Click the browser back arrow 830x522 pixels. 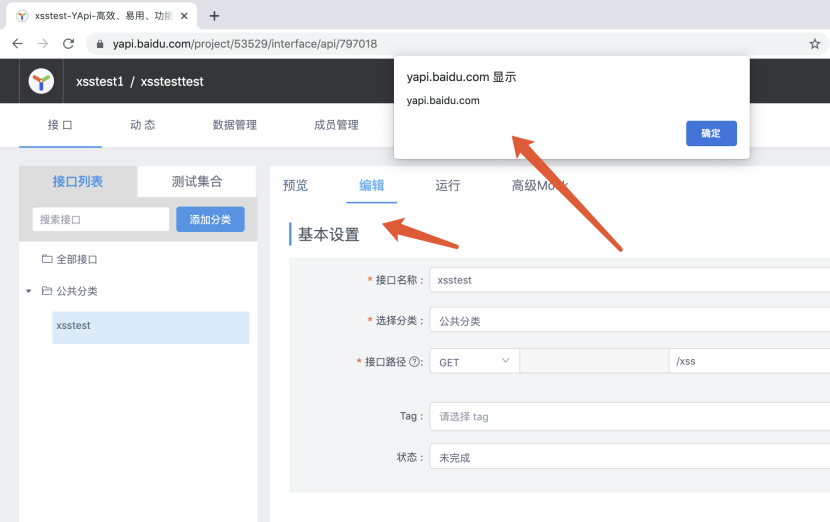[17, 44]
